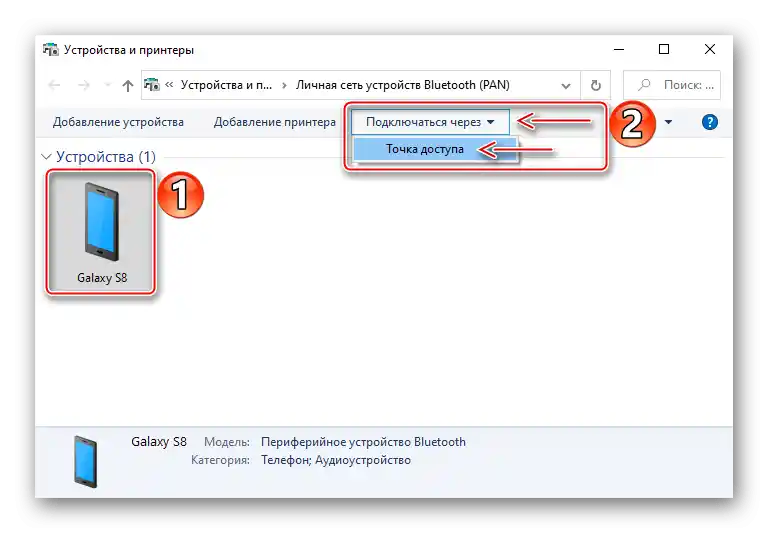Close the Устройства и принтеры window

pos(710,49)
